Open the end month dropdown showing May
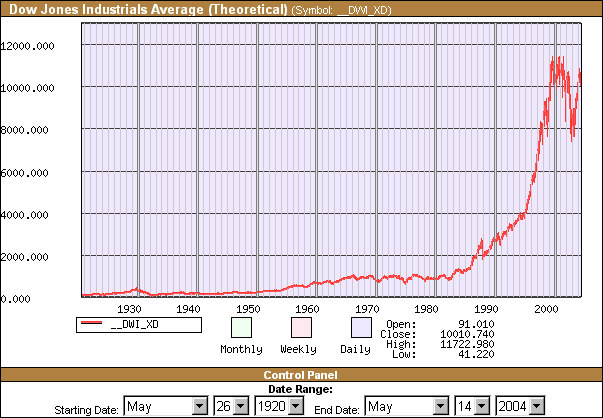This screenshot has height=418, width=603. (x=406, y=406)
